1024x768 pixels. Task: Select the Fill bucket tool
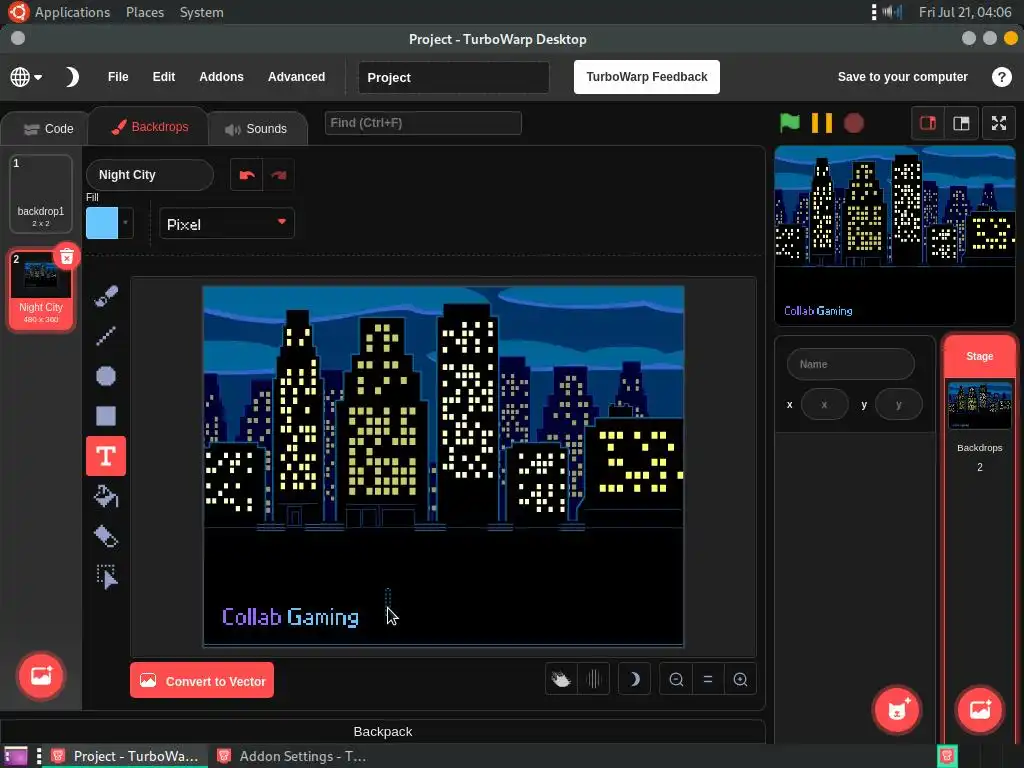106,496
